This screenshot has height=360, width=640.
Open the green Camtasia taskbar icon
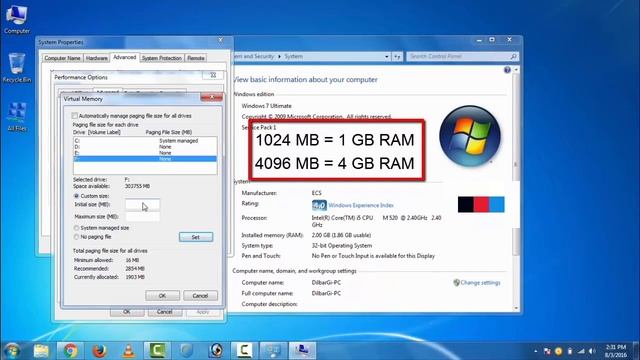tap(157, 351)
